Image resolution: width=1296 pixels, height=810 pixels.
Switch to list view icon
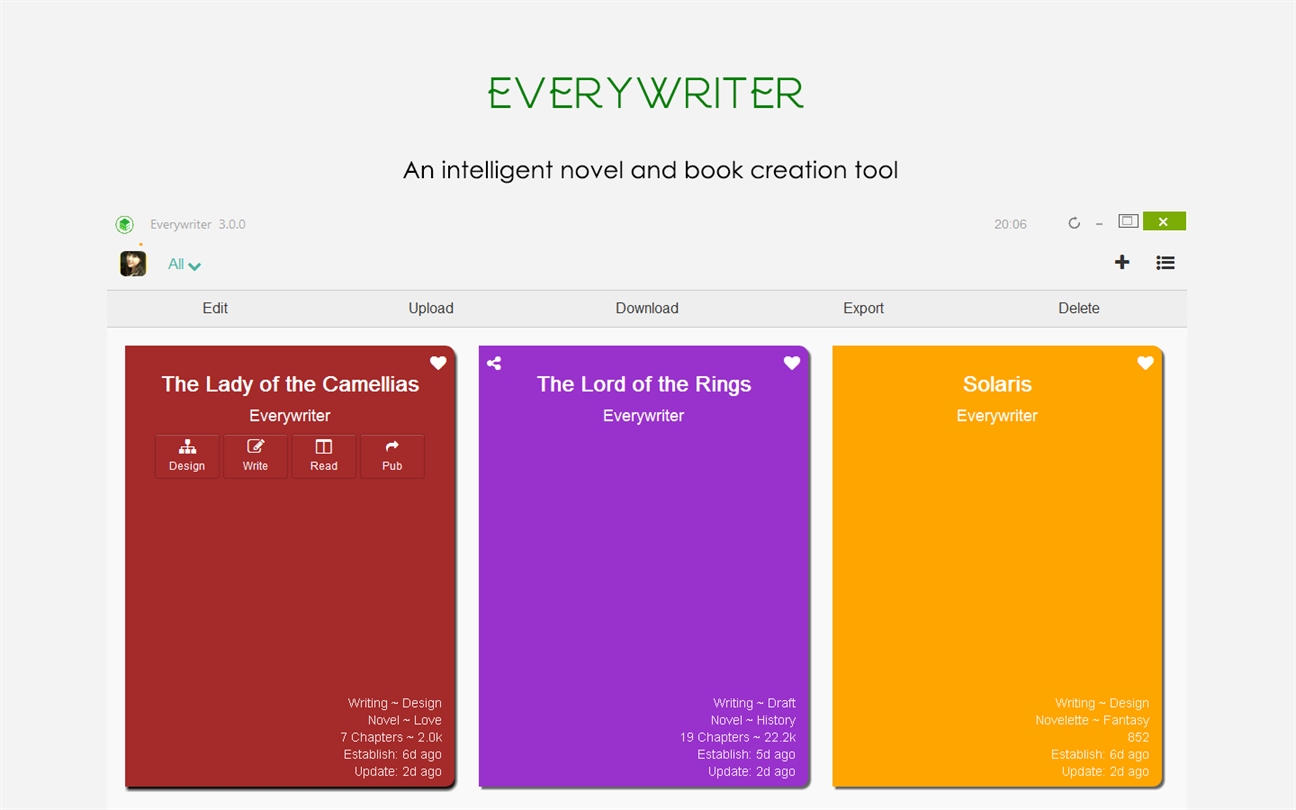coord(1165,263)
